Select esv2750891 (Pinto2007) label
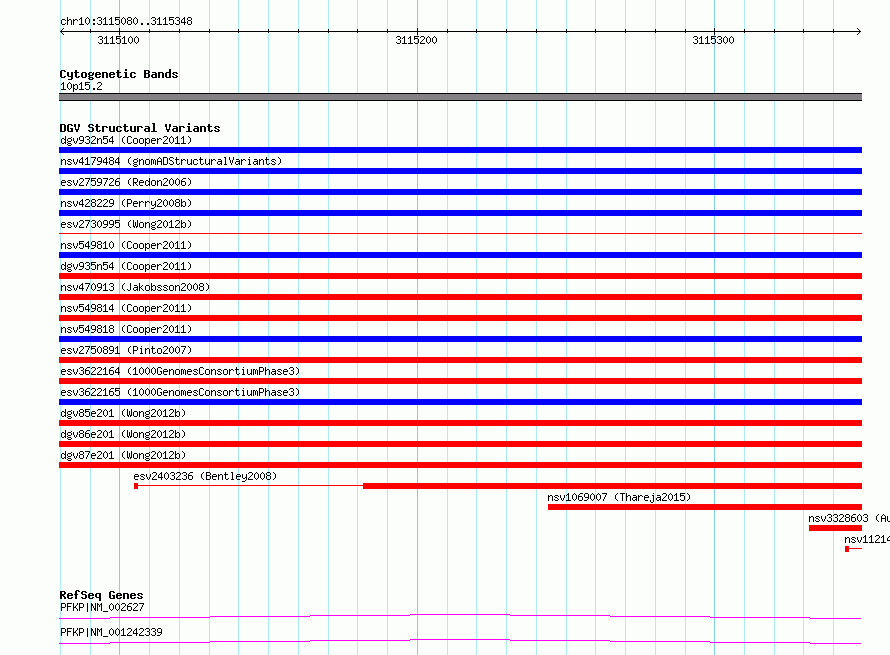This screenshot has width=890, height=655. pos(126,350)
